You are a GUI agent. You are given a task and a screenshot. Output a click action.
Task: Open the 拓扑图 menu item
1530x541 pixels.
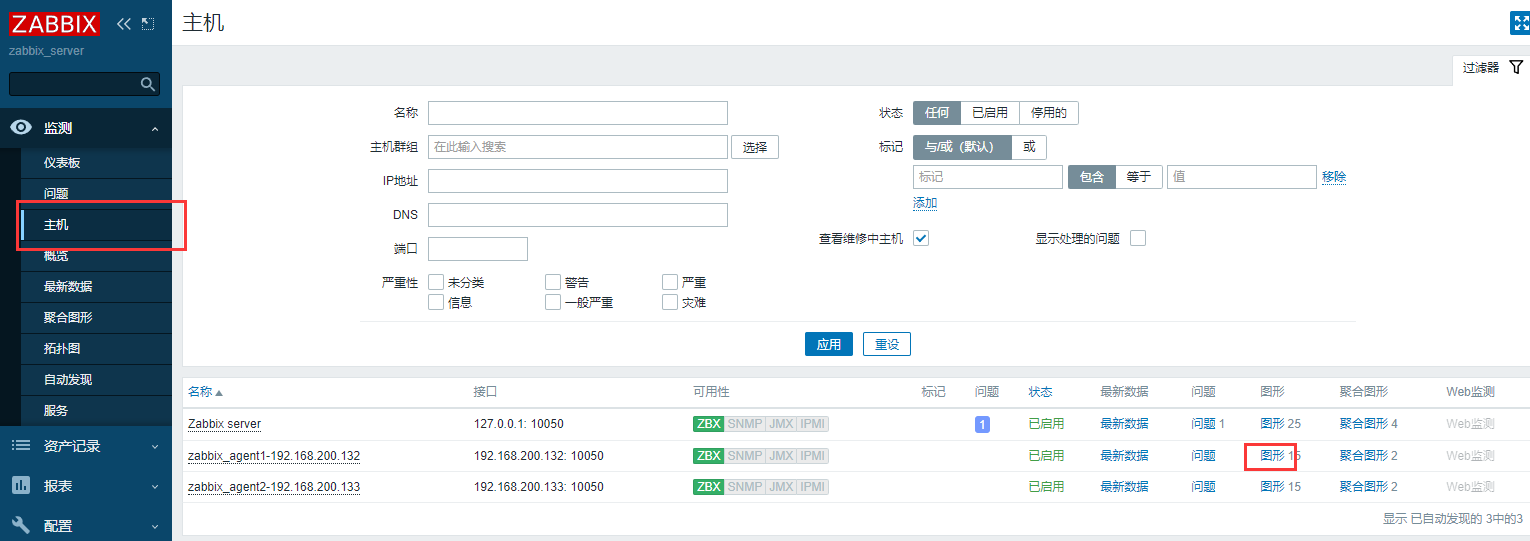pyautogui.click(x=96, y=349)
